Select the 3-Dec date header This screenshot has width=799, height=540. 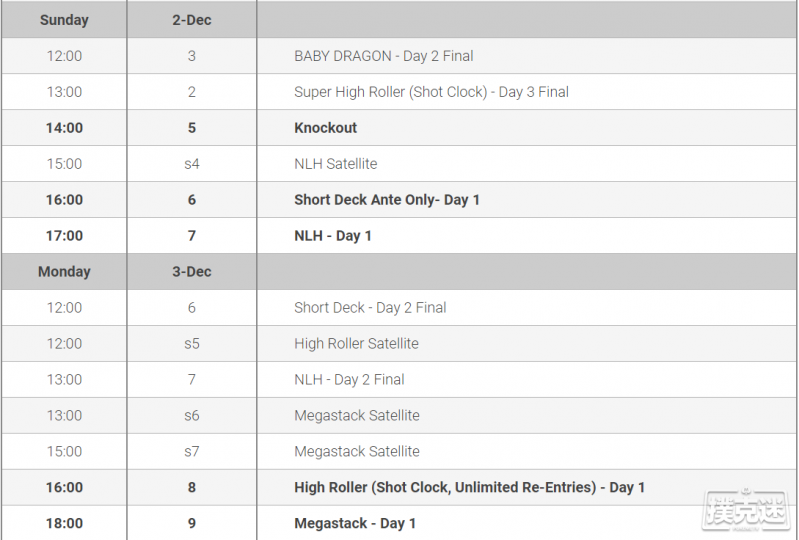coord(192,272)
